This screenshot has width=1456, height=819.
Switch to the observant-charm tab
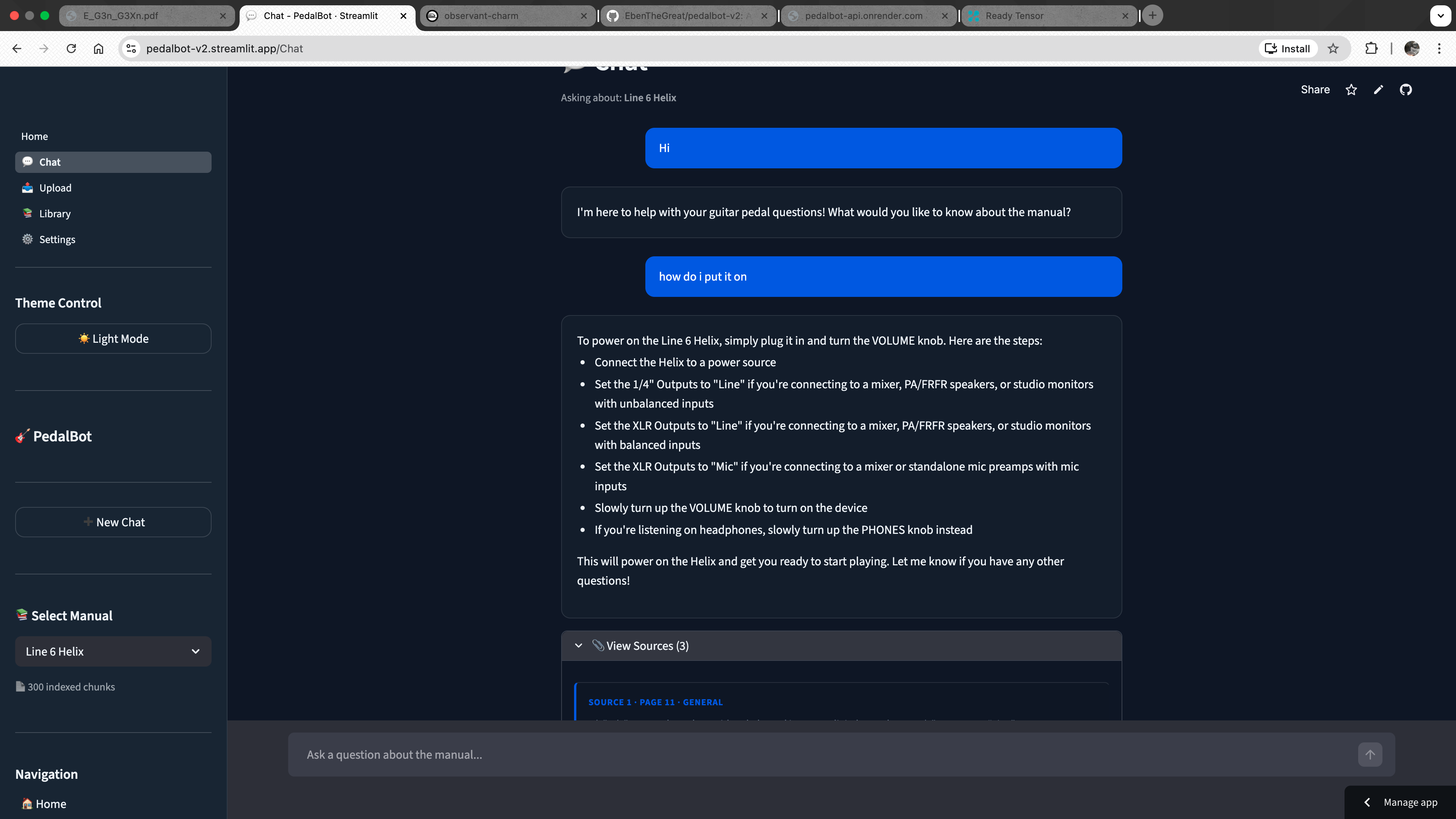tap(508, 16)
